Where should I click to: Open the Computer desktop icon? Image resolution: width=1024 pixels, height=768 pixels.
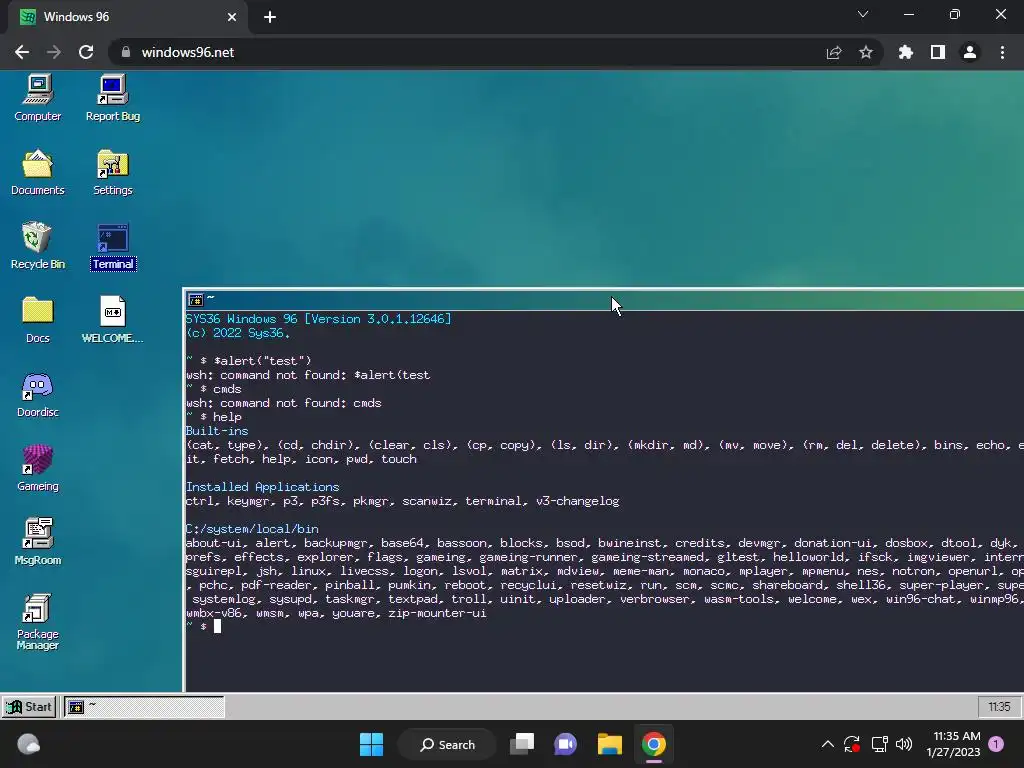[37, 98]
